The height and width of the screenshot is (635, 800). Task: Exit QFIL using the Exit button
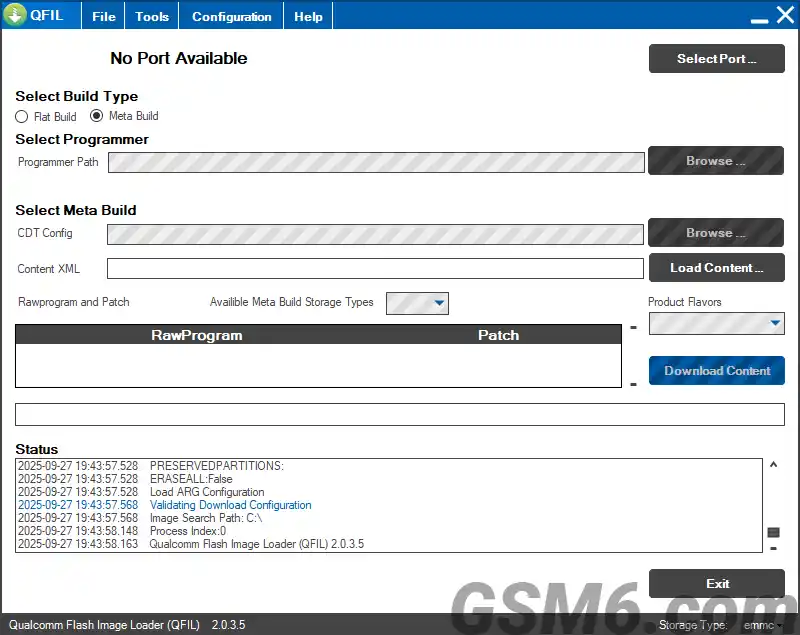716,583
